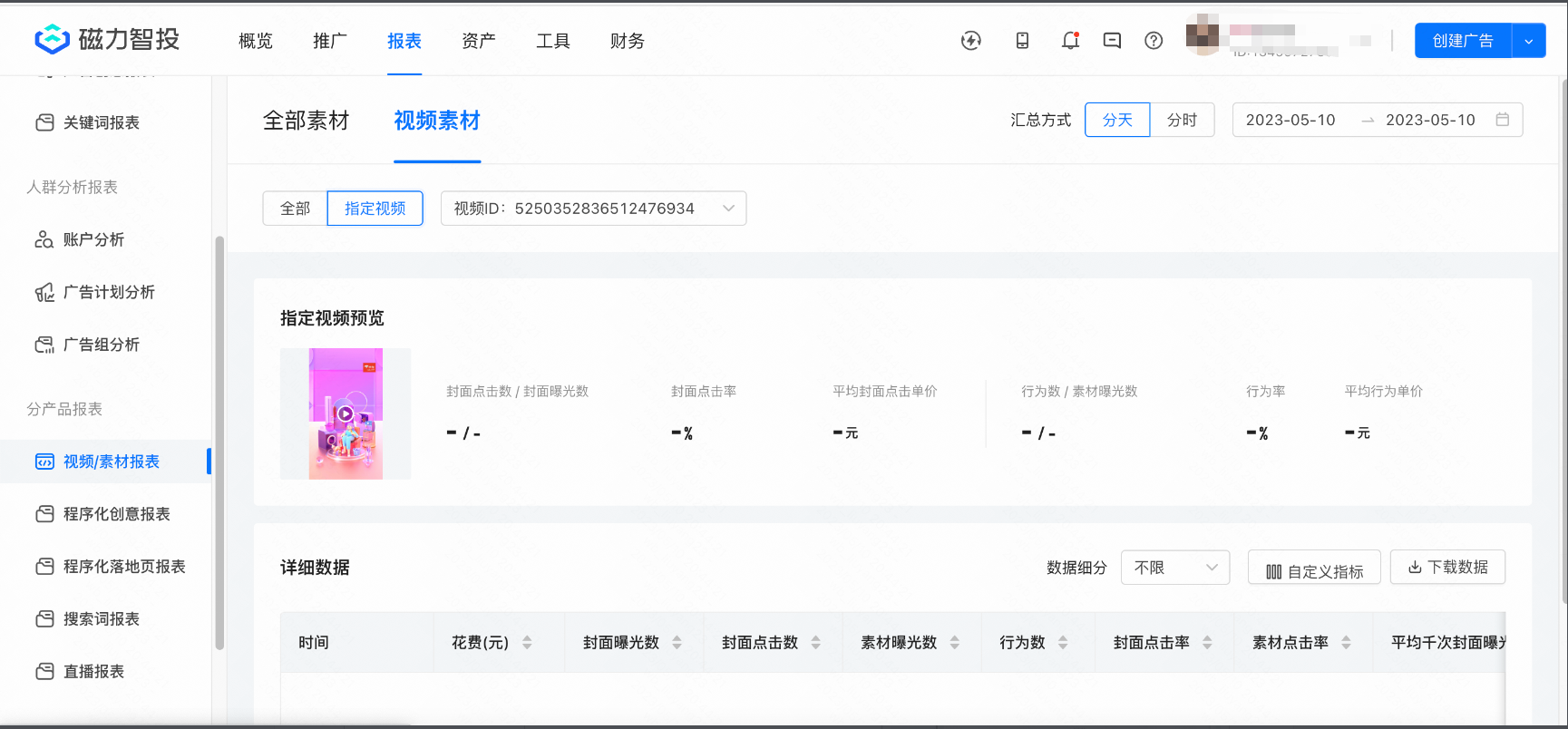Open the help question mark icon

(x=1154, y=40)
